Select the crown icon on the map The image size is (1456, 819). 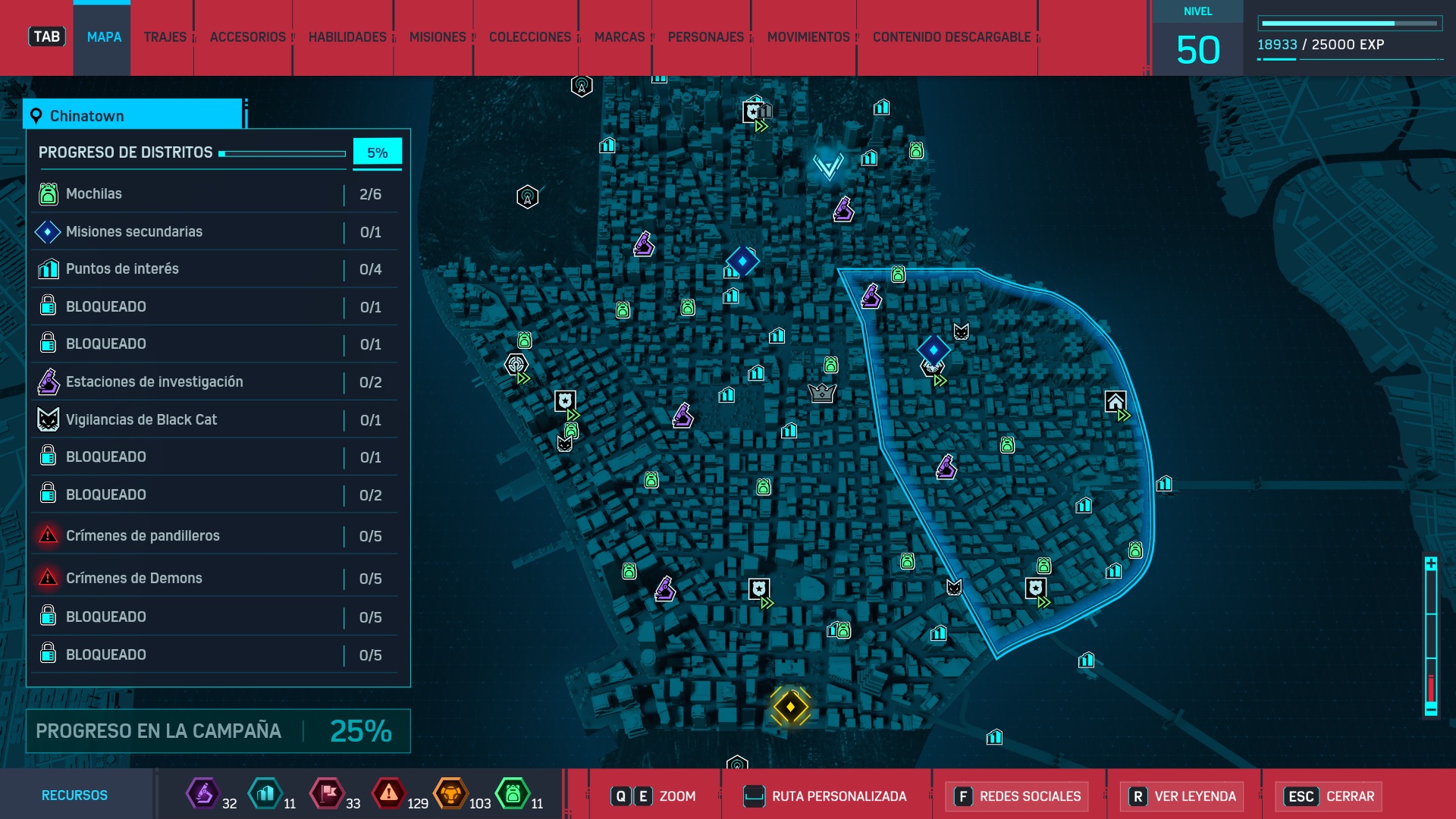(822, 393)
